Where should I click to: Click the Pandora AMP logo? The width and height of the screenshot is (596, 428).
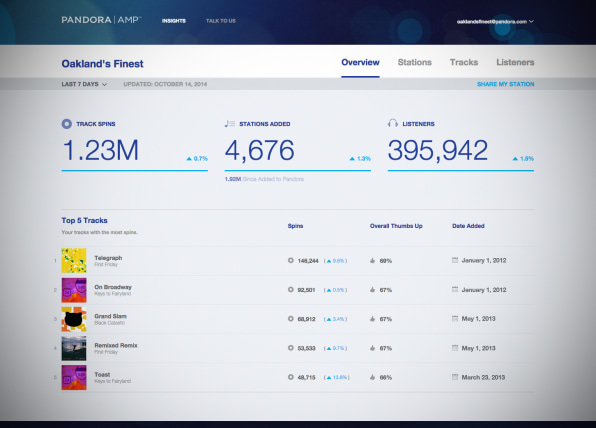click(101, 20)
